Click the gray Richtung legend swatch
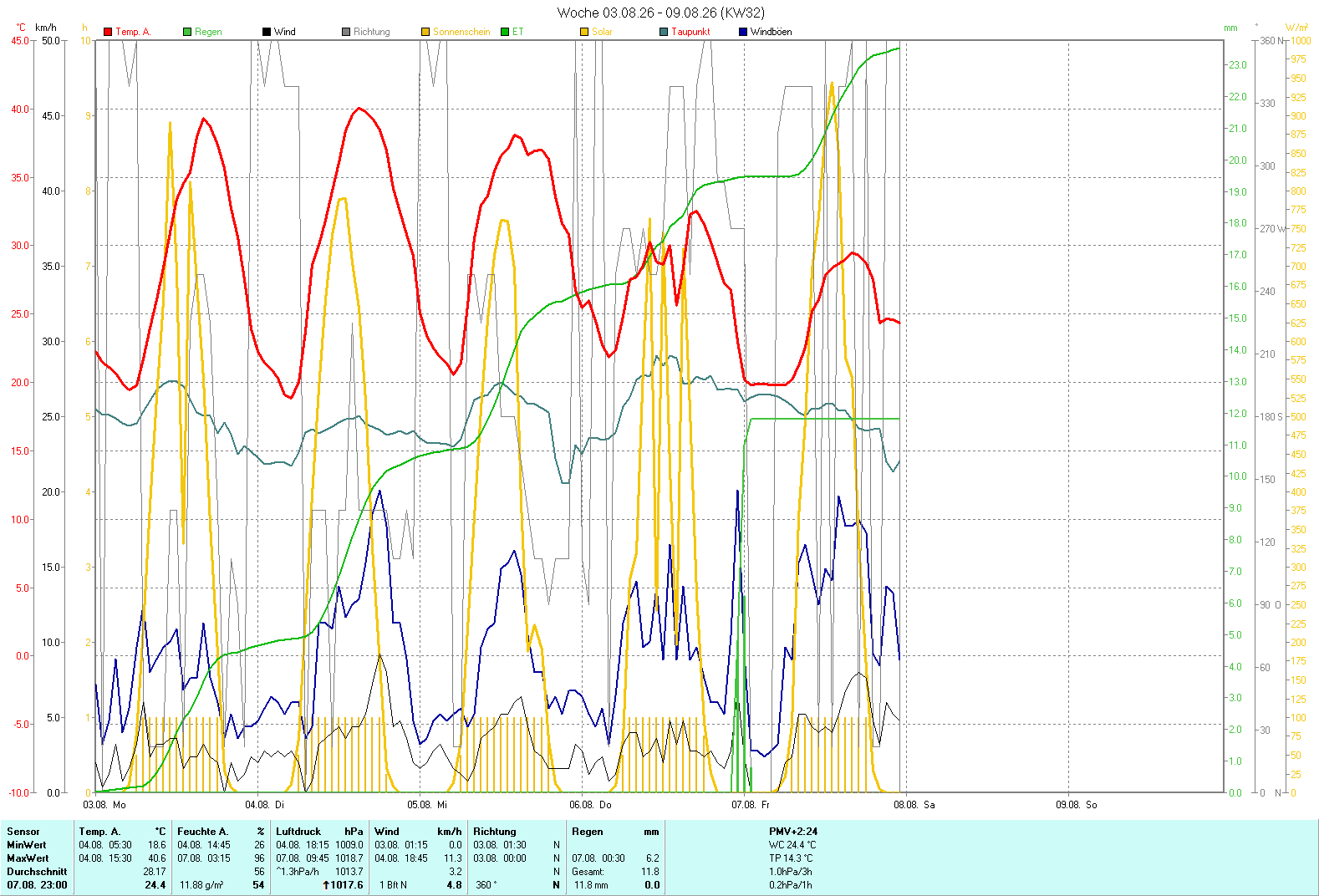The image size is (1319, 896). click(x=346, y=32)
